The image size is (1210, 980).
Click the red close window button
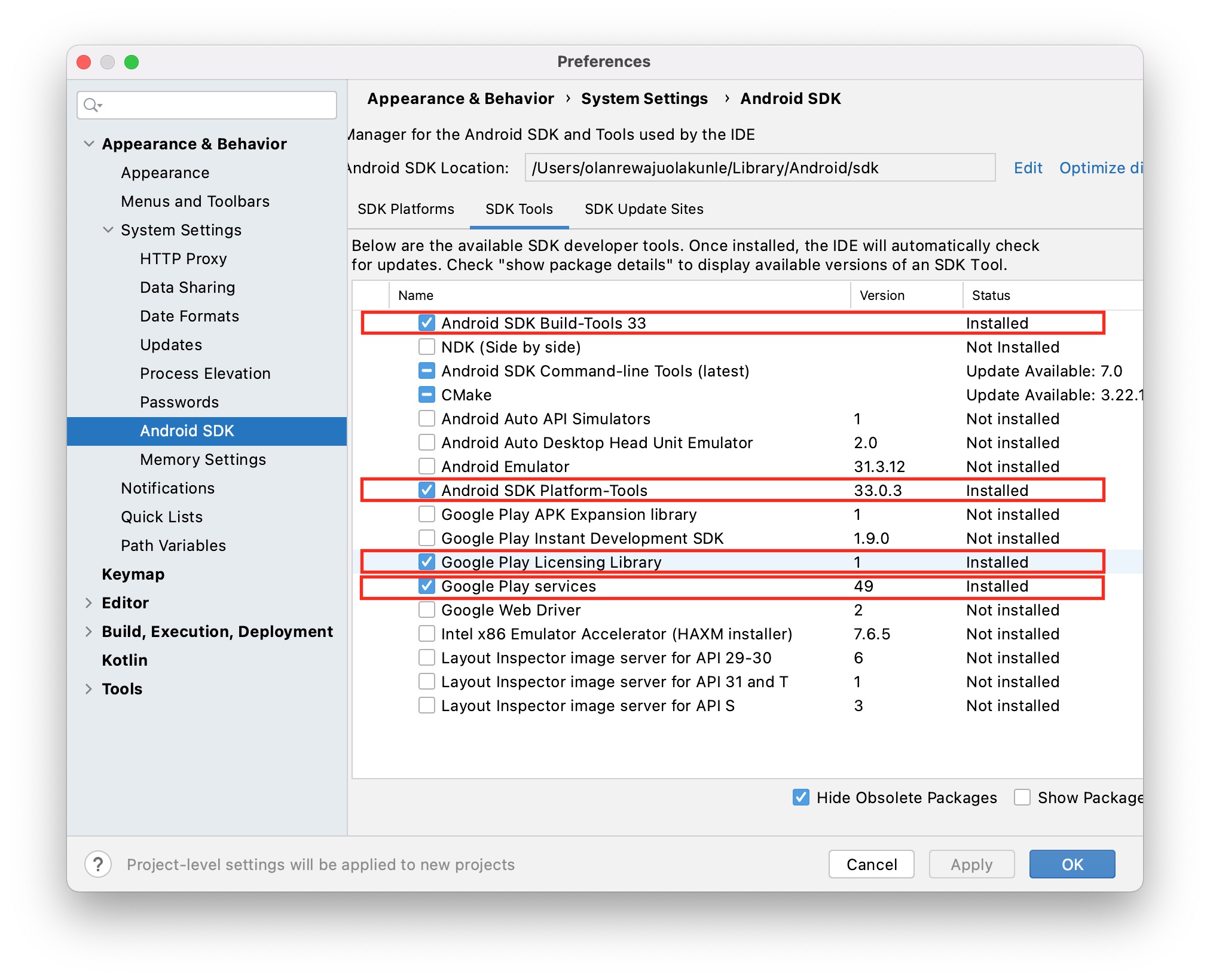[84, 62]
